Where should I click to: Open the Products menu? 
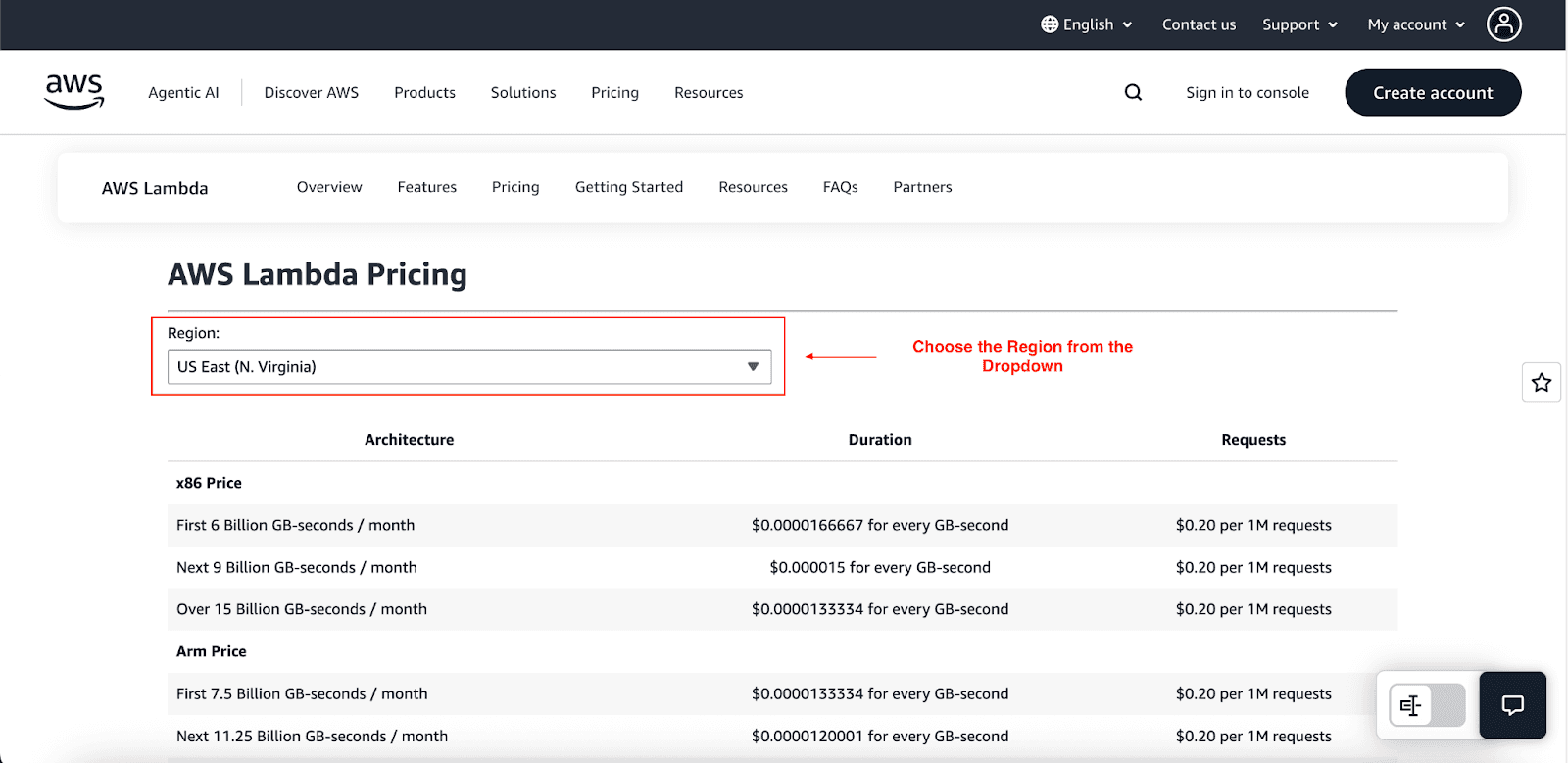[424, 92]
